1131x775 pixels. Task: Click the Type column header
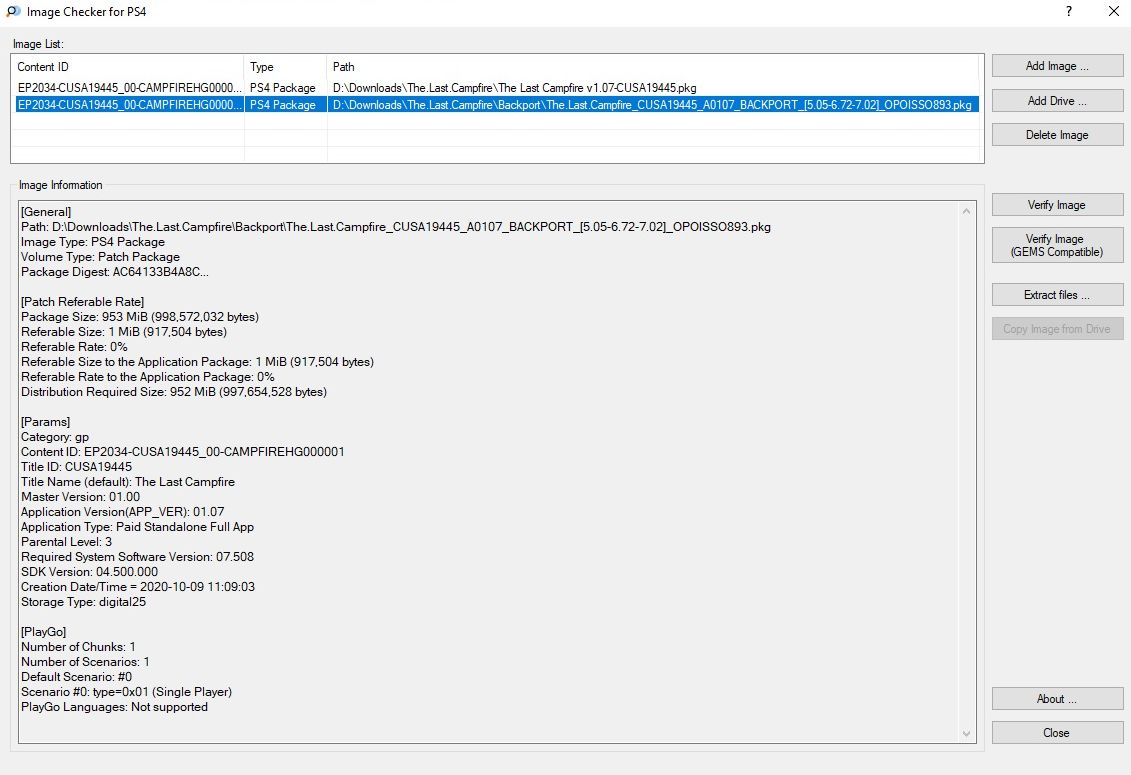click(x=286, y=67)
